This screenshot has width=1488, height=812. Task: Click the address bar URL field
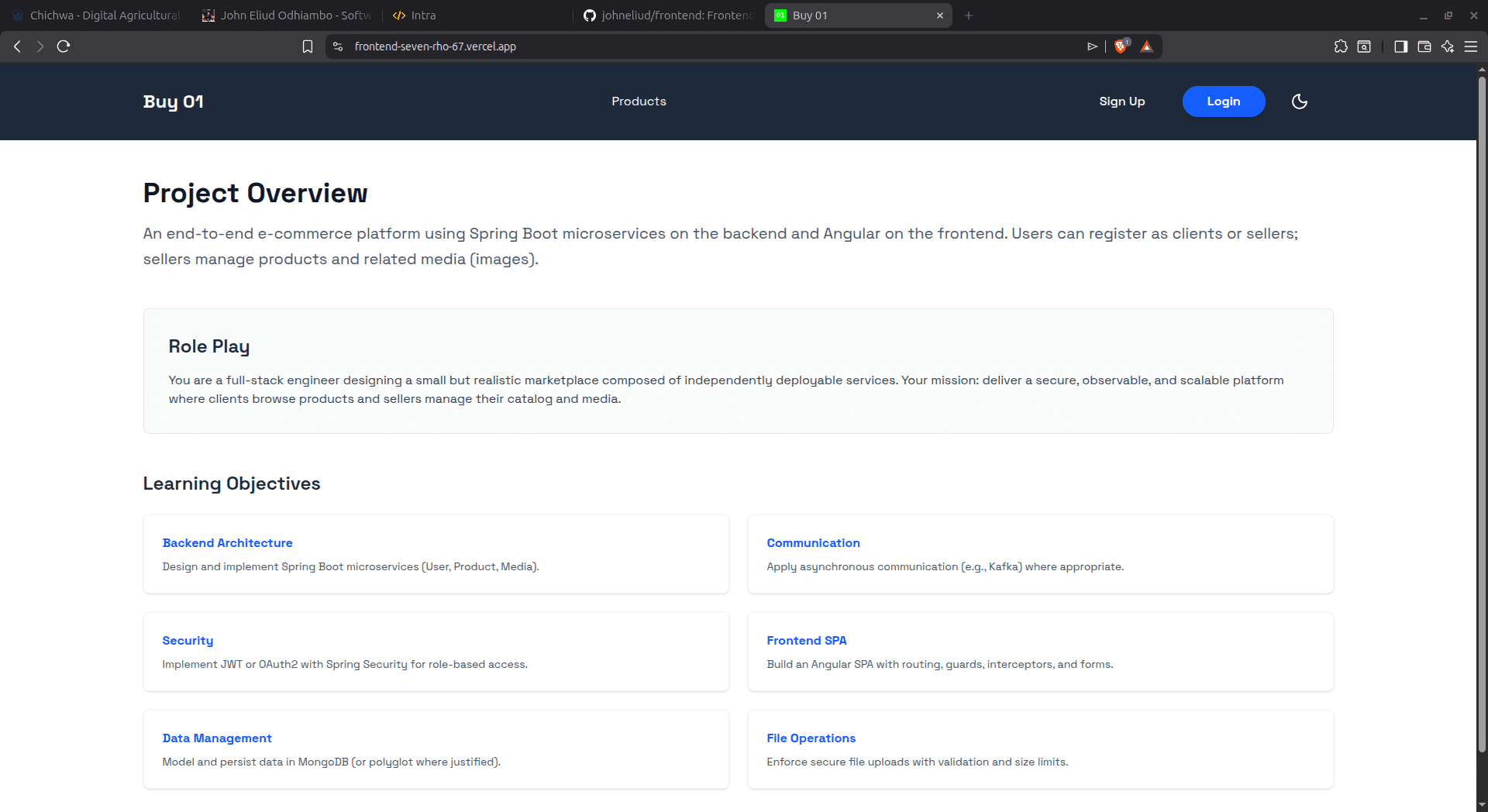click(697, 46)
